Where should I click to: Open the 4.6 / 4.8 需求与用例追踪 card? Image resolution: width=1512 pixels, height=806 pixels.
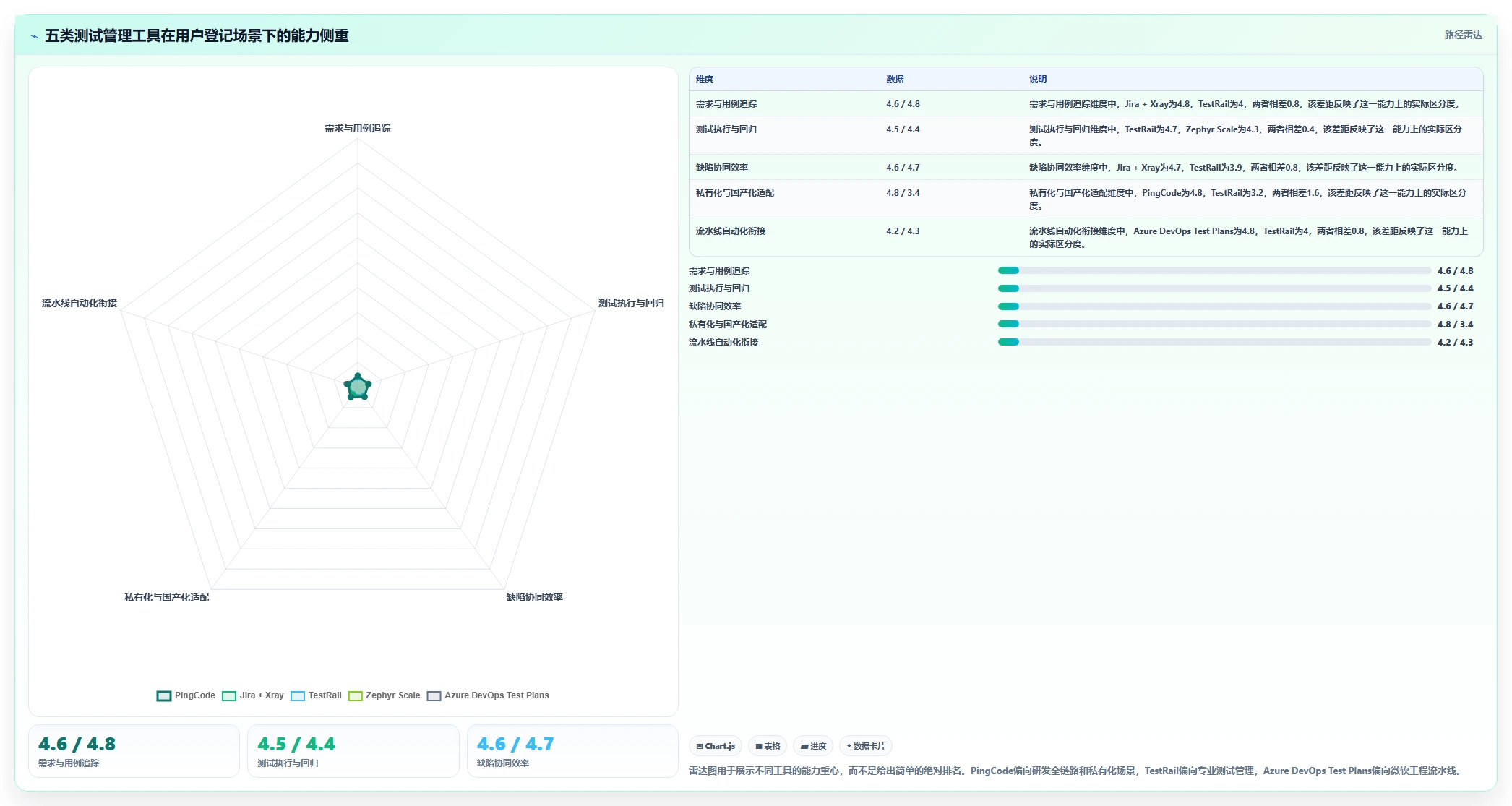tap(134, 751)
